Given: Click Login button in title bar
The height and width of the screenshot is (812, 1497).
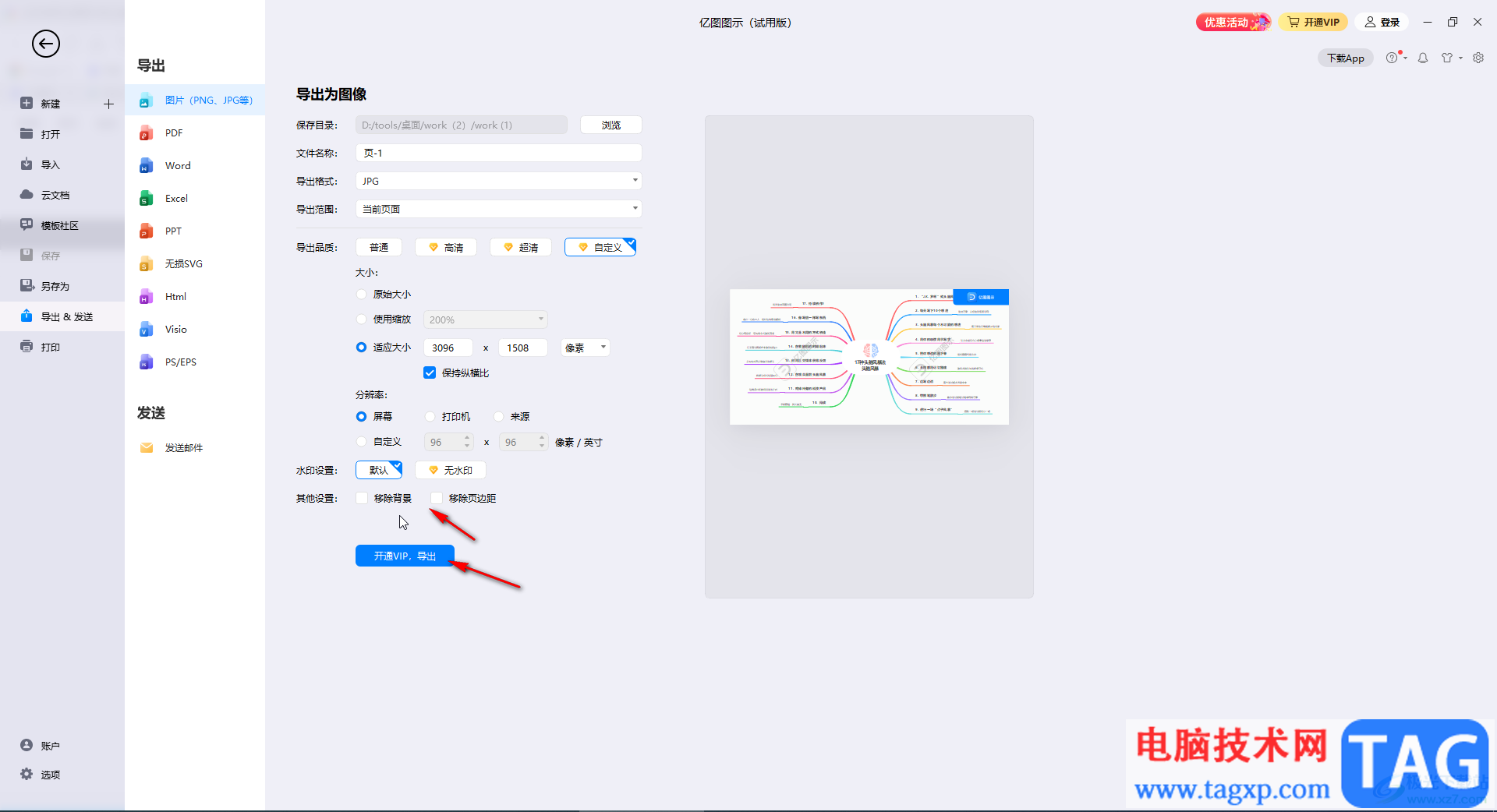Looking at the screenshot, I should (x=1382, y=23).
